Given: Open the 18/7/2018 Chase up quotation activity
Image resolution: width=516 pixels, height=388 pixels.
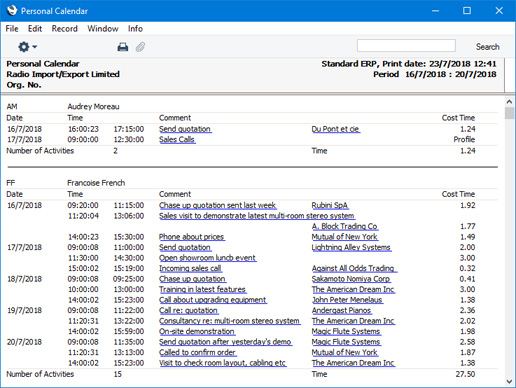Looking at the screenshot, I should (x=192, y=279).
